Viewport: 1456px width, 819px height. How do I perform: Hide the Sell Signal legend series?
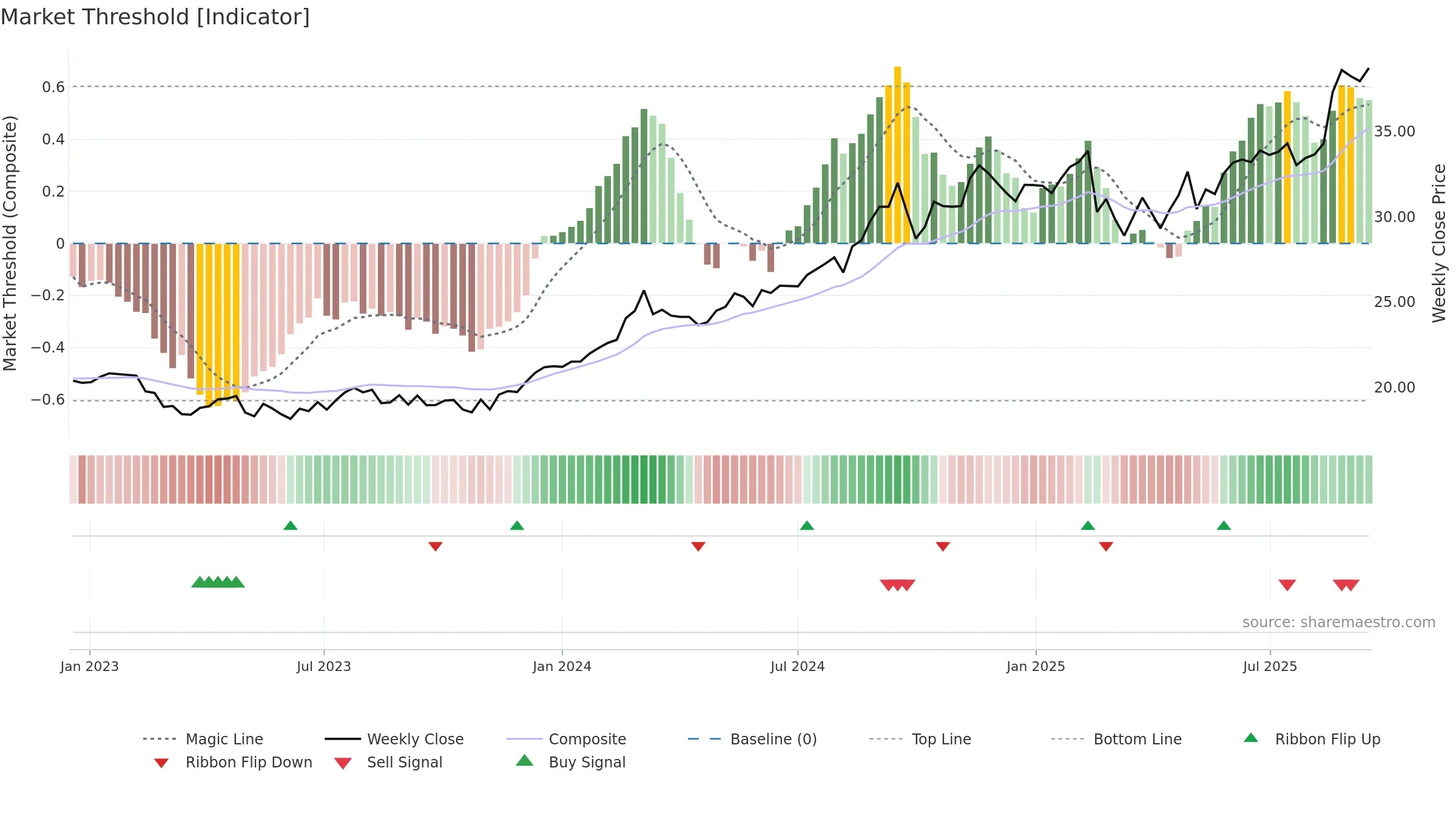388,762
